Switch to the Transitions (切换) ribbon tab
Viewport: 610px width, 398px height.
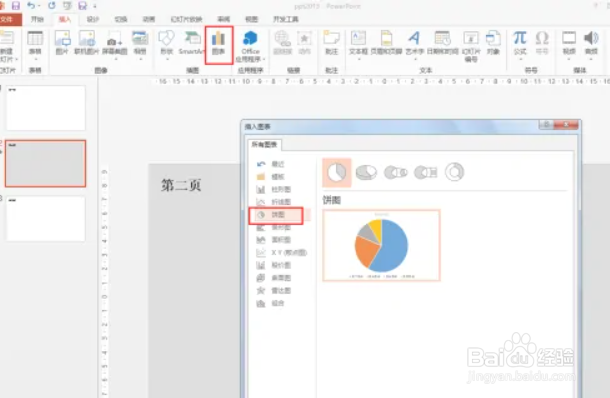click(121, 19)
